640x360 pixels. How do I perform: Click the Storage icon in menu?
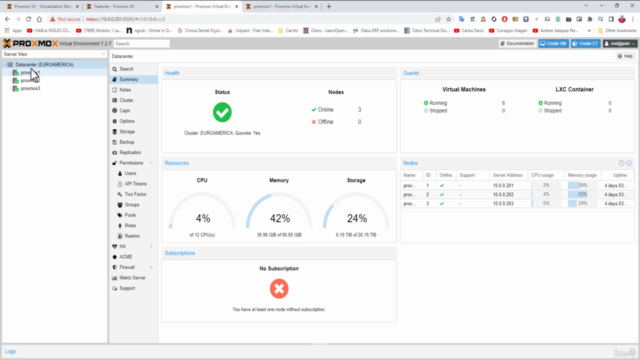coord(115,131)
